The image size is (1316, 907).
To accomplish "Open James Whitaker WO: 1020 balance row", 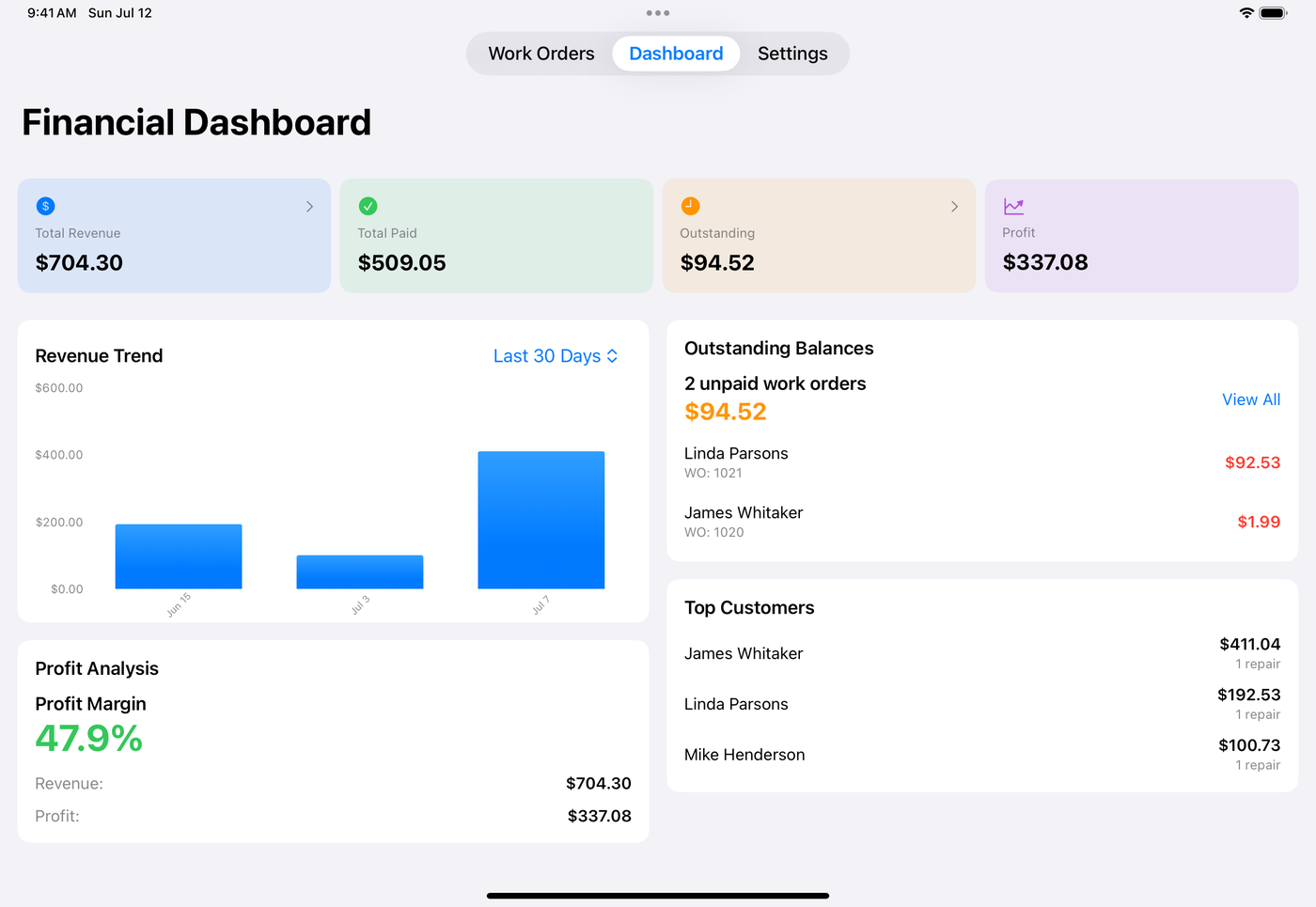I will (982, 522).
